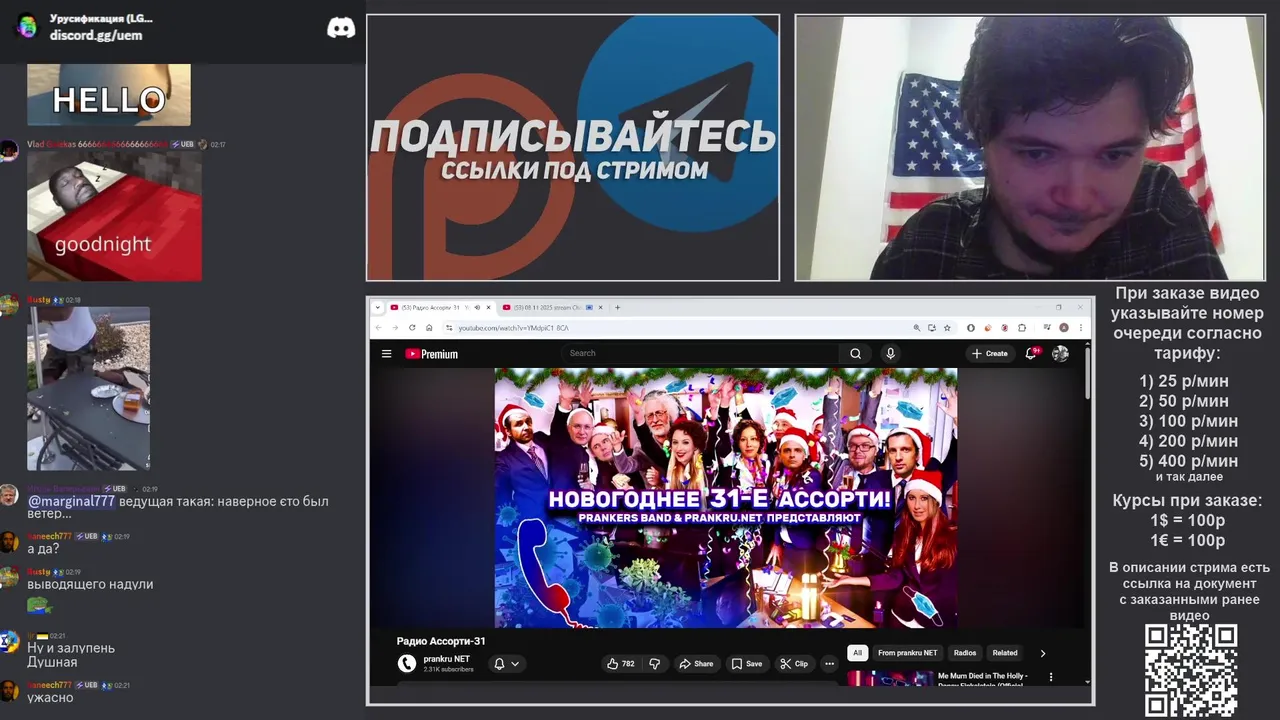Click the YouTube search input field

pos(700,353)
